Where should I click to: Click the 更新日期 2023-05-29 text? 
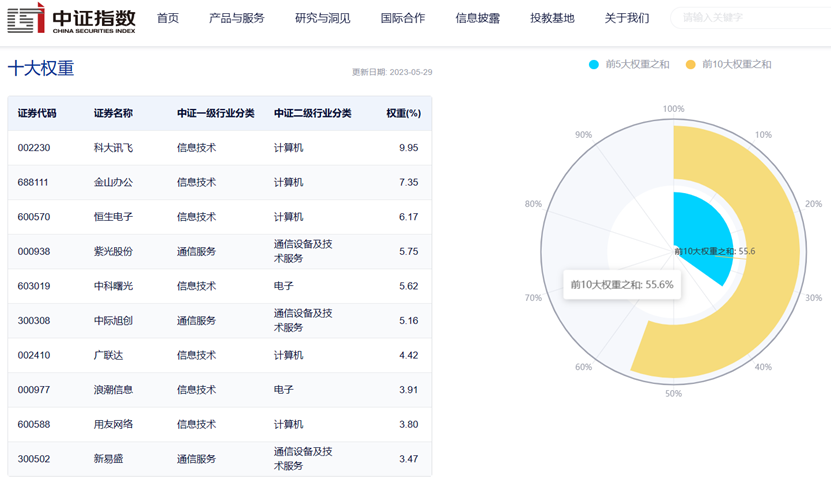392,72
